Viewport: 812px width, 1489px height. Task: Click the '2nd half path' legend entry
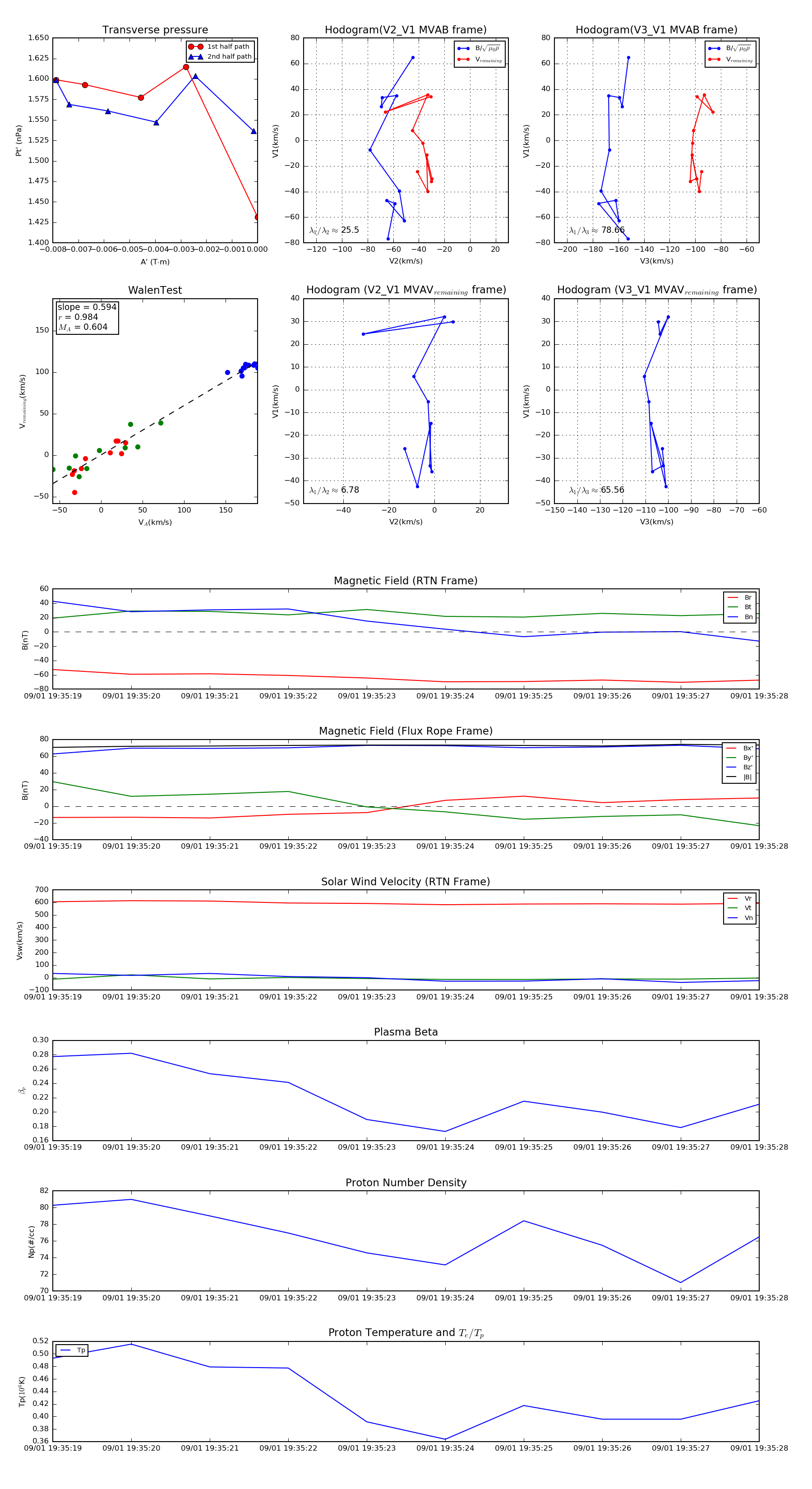[220, 57]
